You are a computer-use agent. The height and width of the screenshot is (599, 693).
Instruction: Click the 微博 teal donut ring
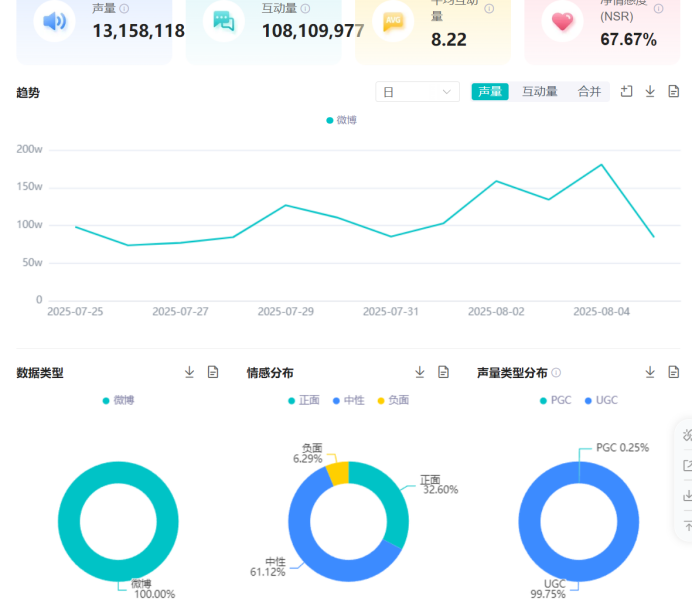tap(69, 522)
